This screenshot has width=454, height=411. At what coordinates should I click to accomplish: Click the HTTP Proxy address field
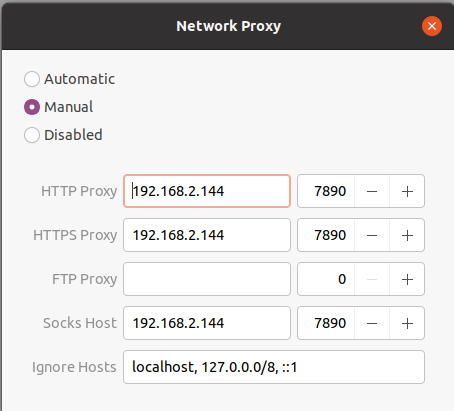pos(207,191)
